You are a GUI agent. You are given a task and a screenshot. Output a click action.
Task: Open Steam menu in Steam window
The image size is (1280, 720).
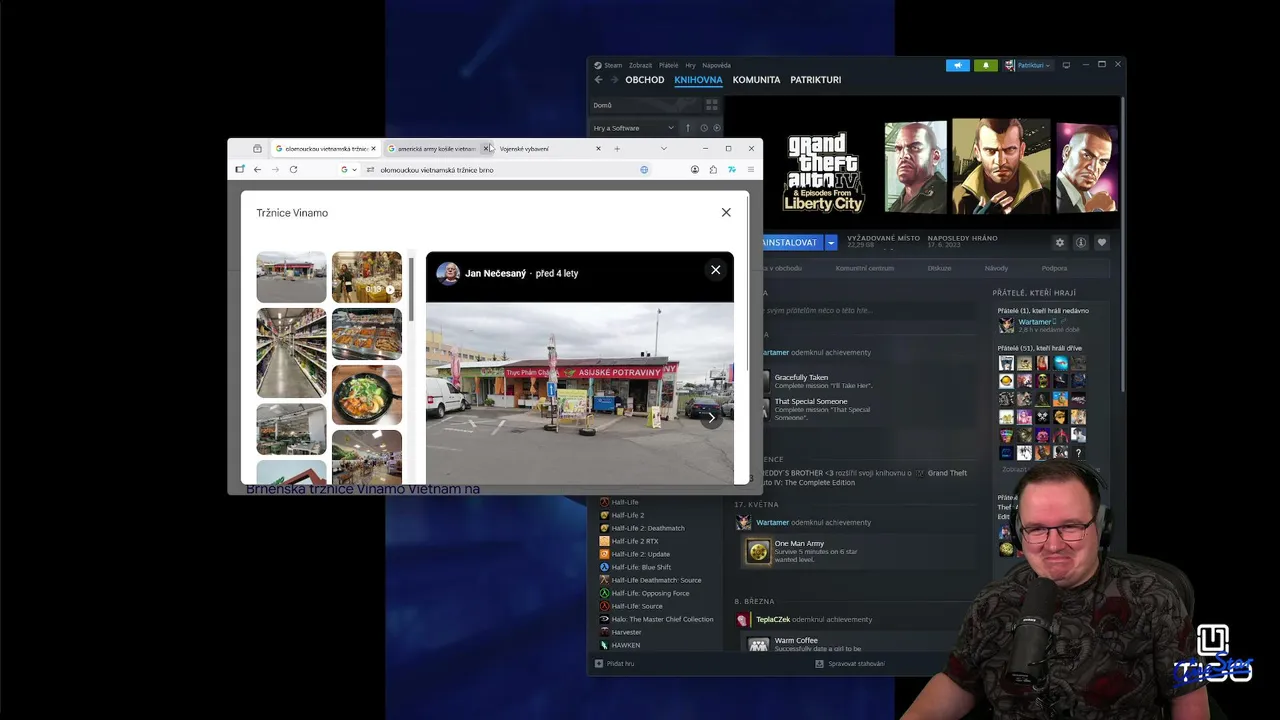[608, 65]
